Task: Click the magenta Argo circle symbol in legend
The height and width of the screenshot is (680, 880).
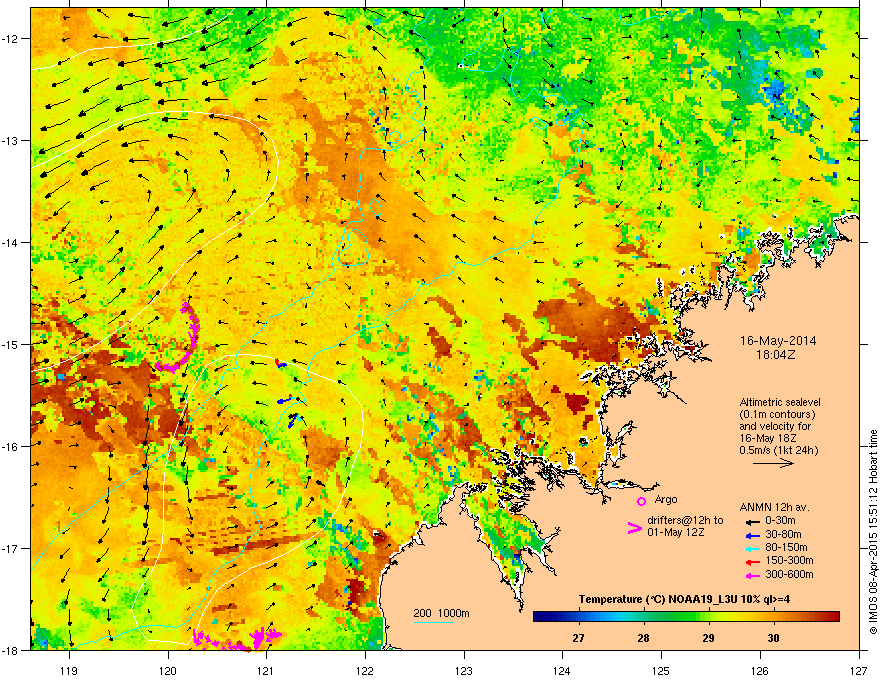Action: coord(641,501)
